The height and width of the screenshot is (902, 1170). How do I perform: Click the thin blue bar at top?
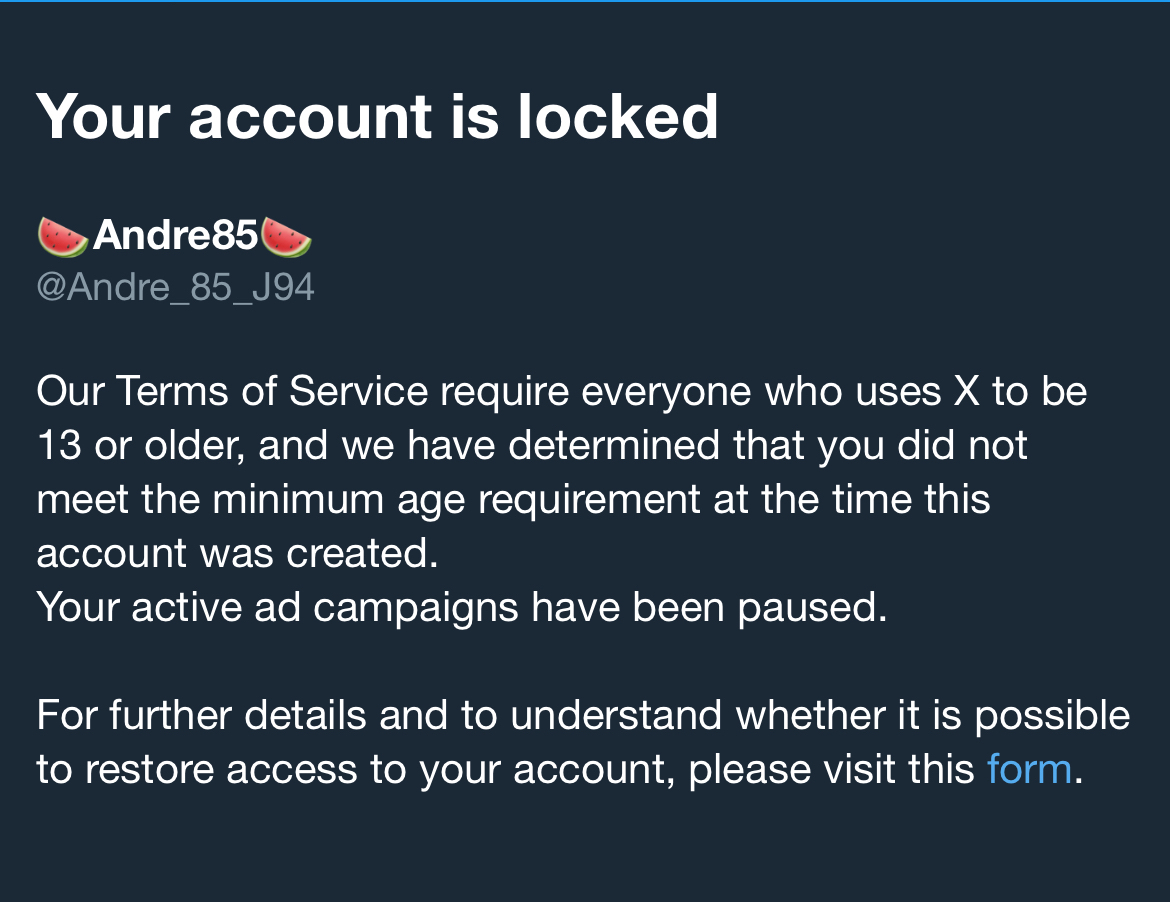pyautogui.click(x=585, y=1)
